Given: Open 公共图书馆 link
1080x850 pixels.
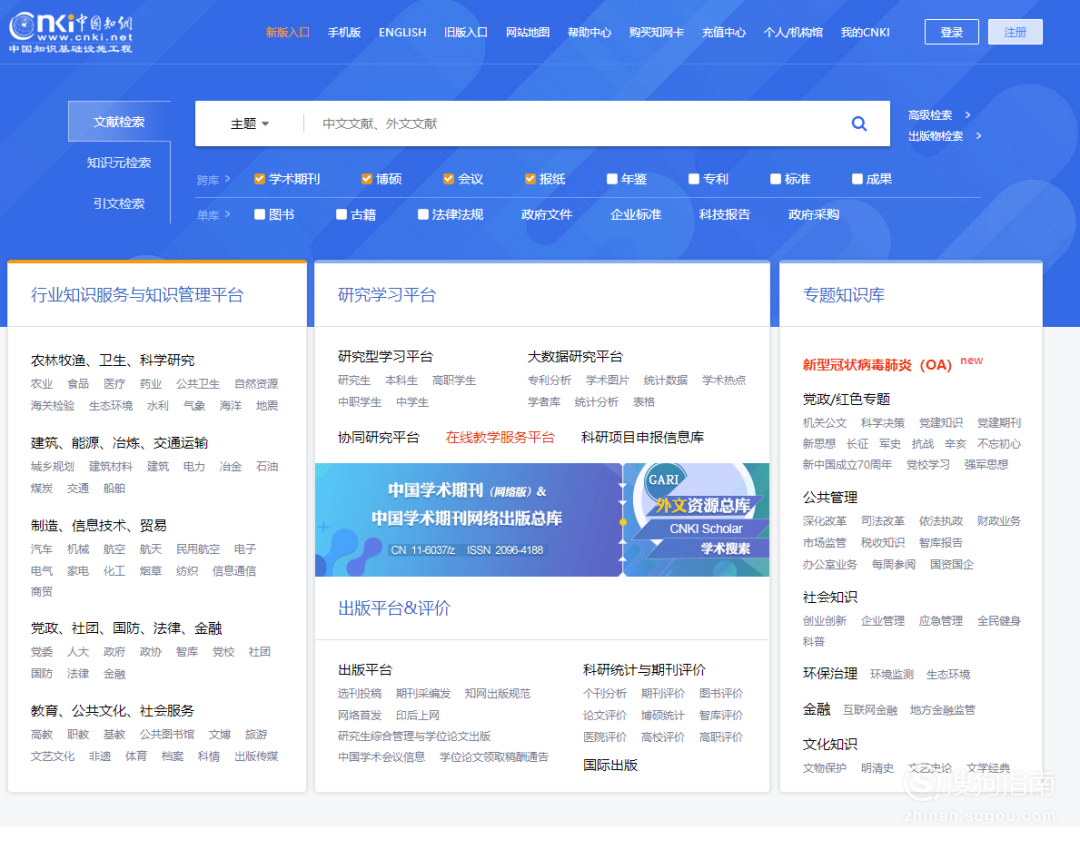Looking at the screenshot, I should coord(167,734).
